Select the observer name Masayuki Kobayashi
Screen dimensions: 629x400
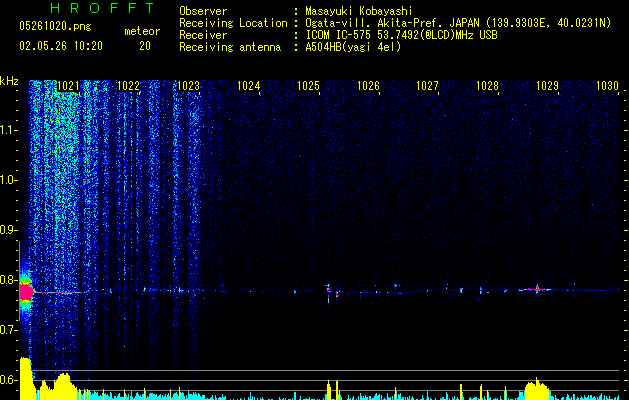point(359,11)
